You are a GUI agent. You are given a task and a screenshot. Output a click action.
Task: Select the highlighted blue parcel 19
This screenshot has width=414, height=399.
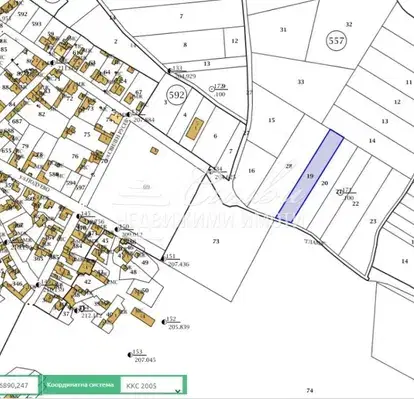[x=310, y=176]
